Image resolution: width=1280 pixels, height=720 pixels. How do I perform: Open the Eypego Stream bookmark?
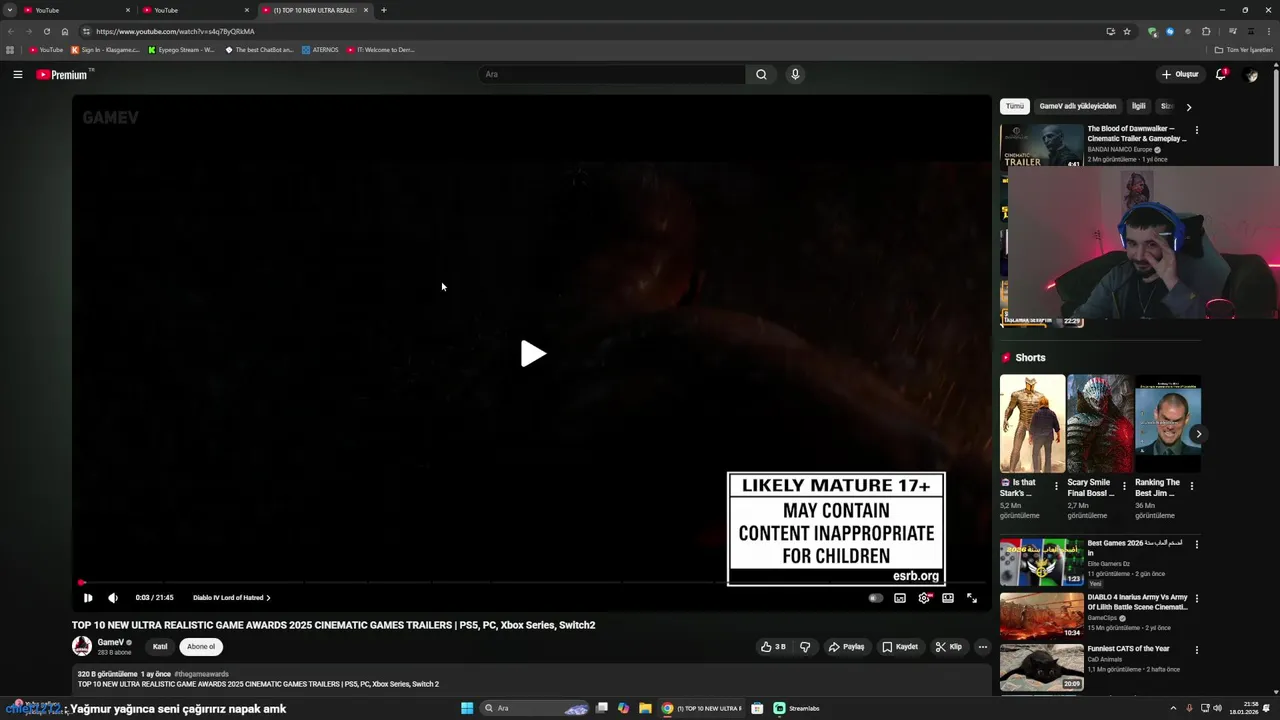[181, 50]
